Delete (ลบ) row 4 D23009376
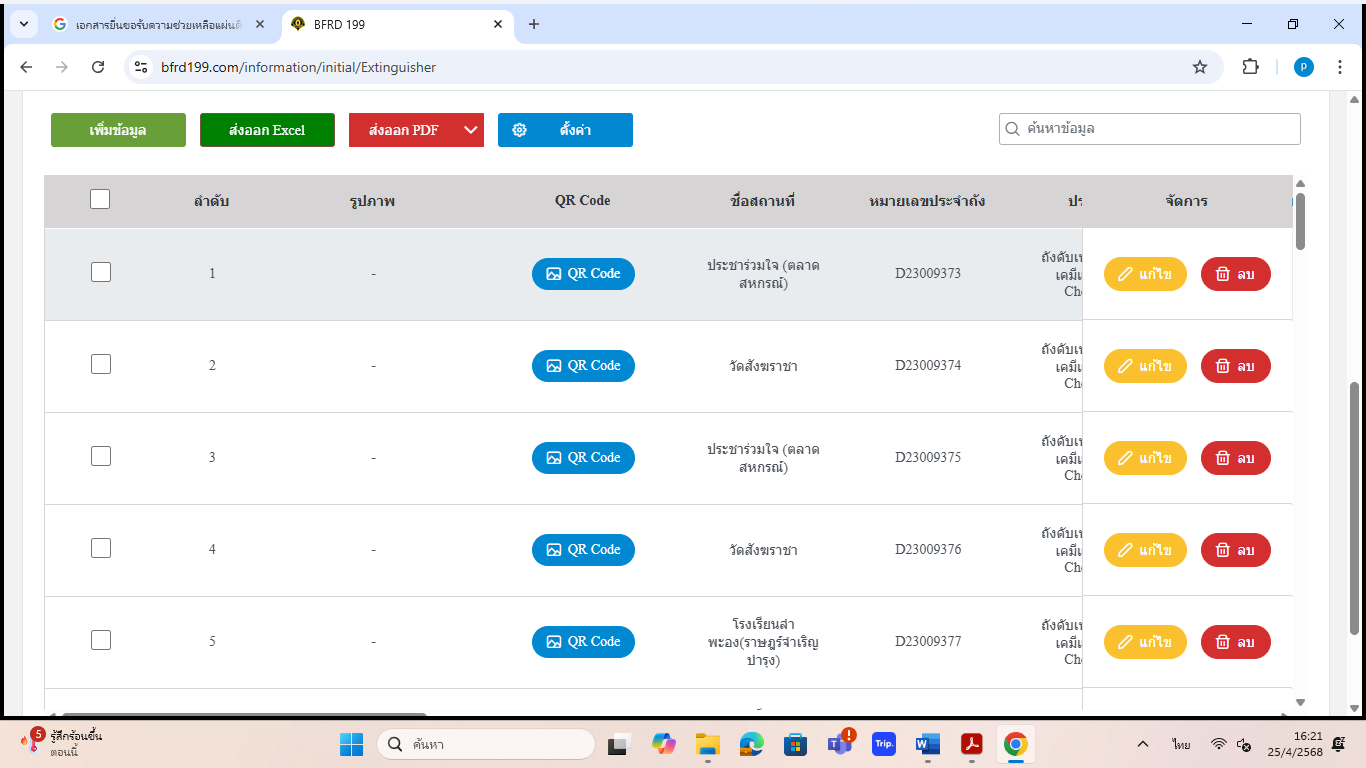1366x768 pixels. click(1235, 550)
